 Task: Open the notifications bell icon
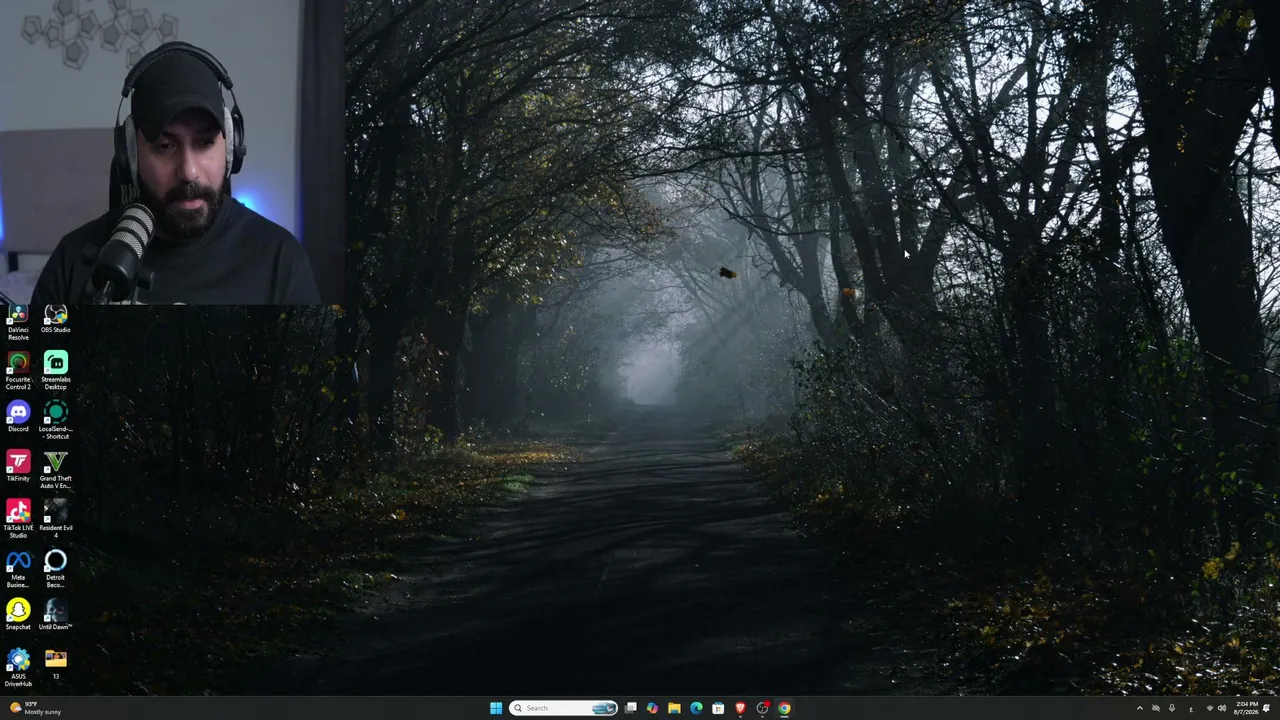1267,708
